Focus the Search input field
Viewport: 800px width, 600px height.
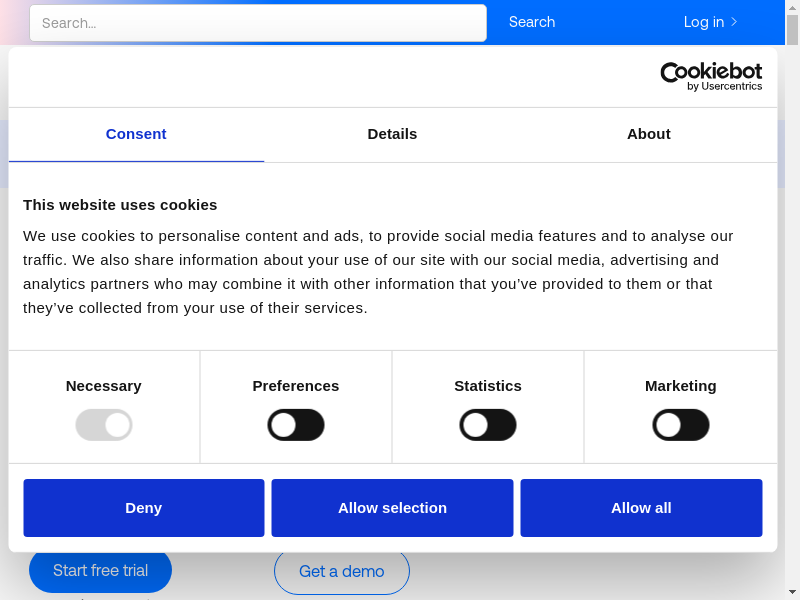click(x=258, y=23)
